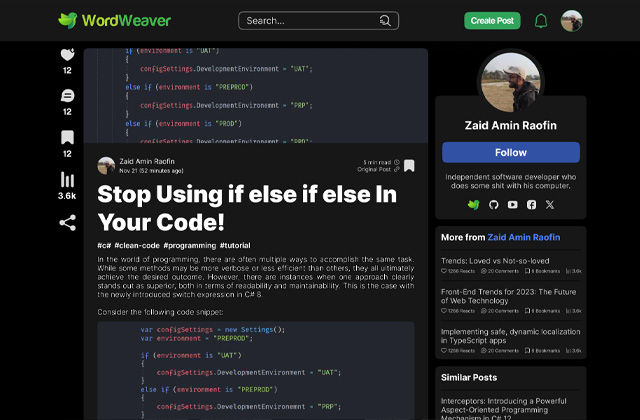Open the notifications bell
Image resolution: width=640 pixels, height=420 pixels.
(x=541, y=21)
